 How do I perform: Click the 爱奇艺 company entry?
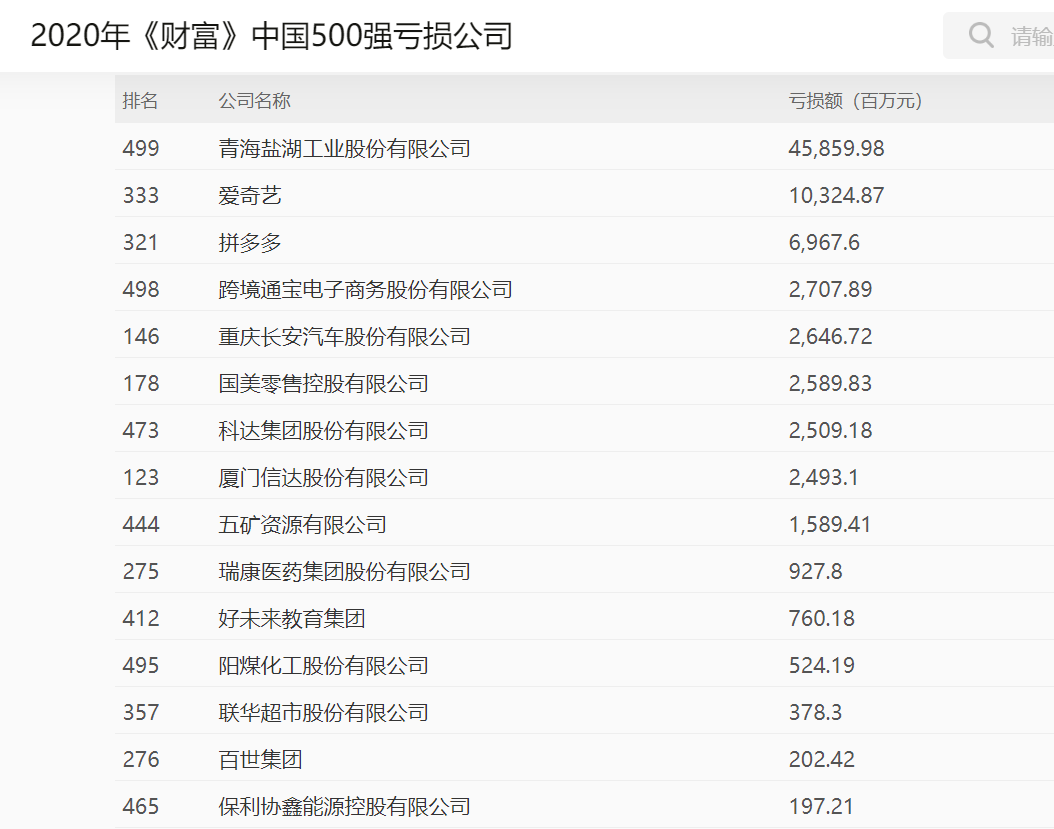point(249,195)
